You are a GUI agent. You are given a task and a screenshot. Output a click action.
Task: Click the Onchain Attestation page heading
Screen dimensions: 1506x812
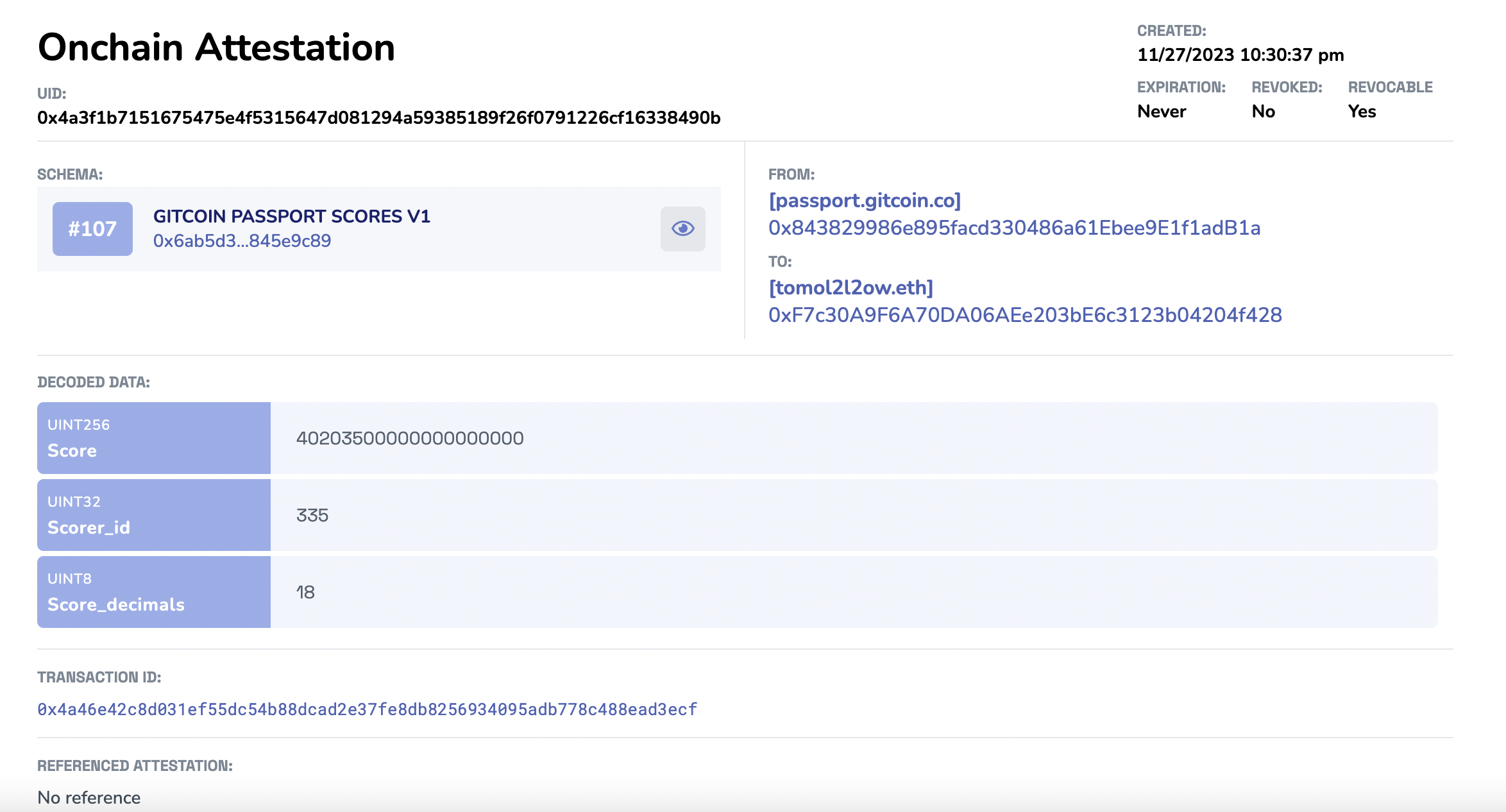(216, 47)
